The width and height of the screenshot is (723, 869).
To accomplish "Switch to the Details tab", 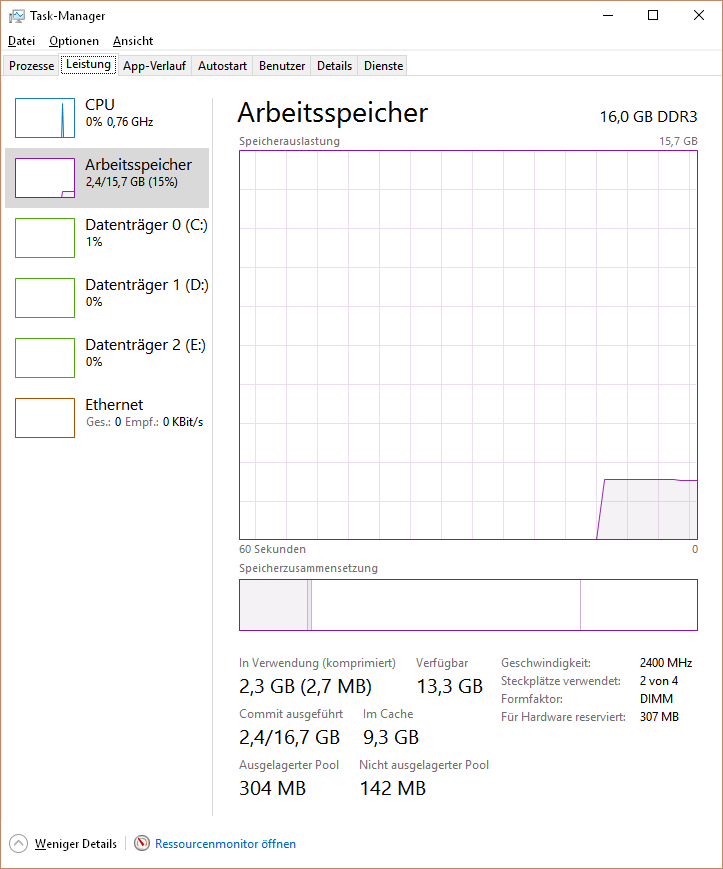I will pos(334,65).
